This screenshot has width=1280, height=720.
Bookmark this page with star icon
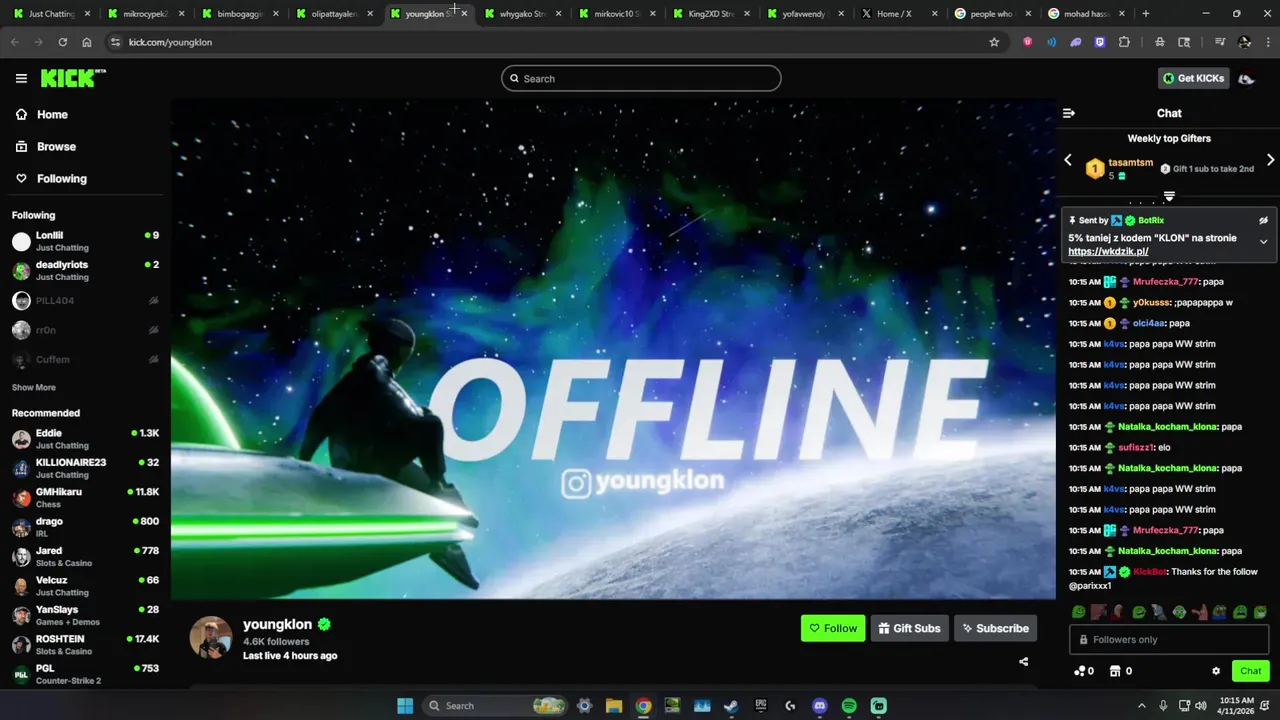(x=994, y=42)
